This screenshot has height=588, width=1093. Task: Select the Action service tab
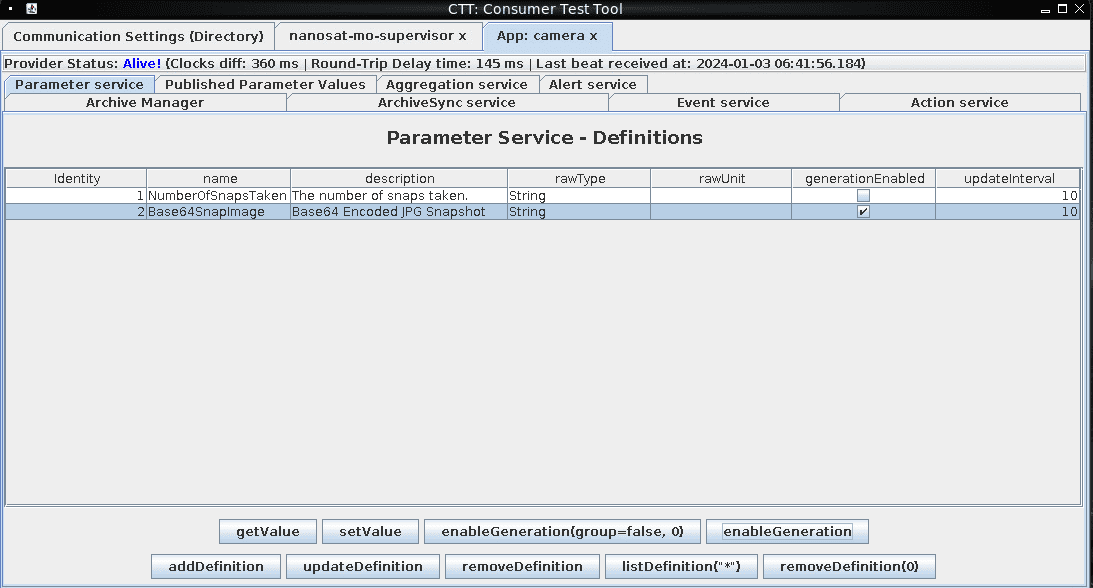click(960, 102)
